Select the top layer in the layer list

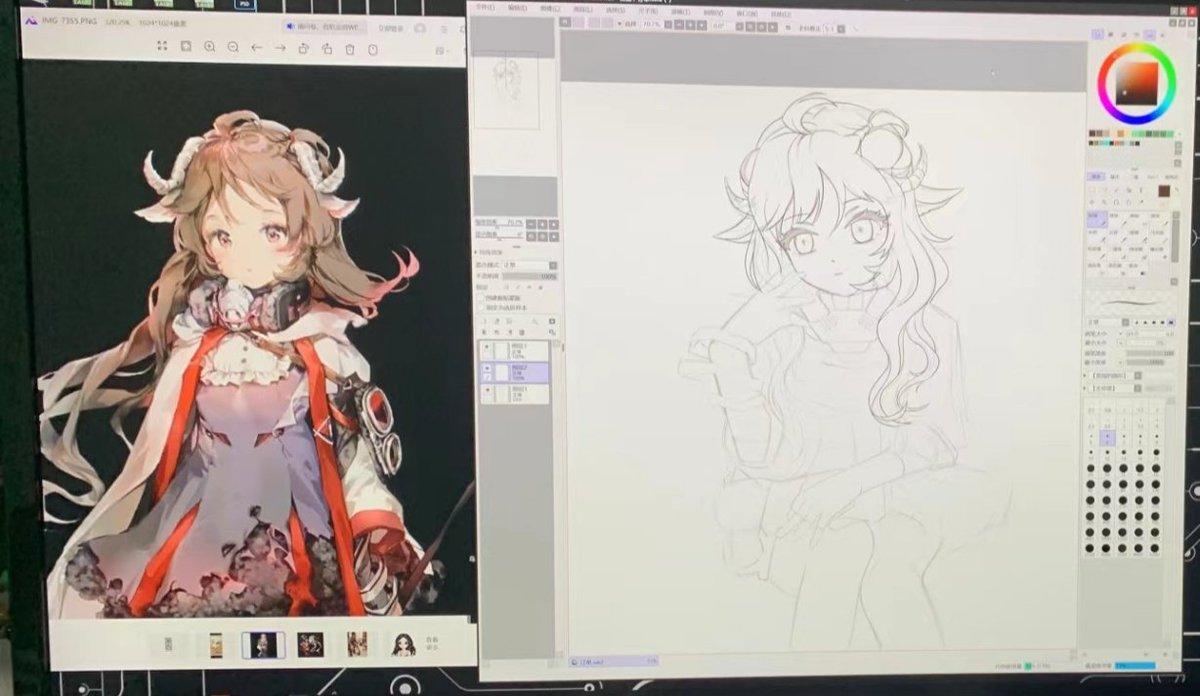click(515, 351)
